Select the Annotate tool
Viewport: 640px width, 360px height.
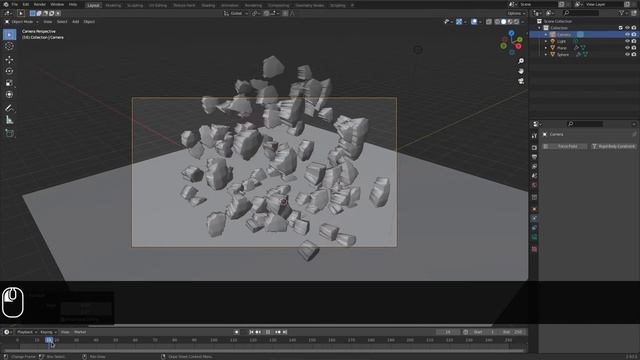click(x=9, y=108)
